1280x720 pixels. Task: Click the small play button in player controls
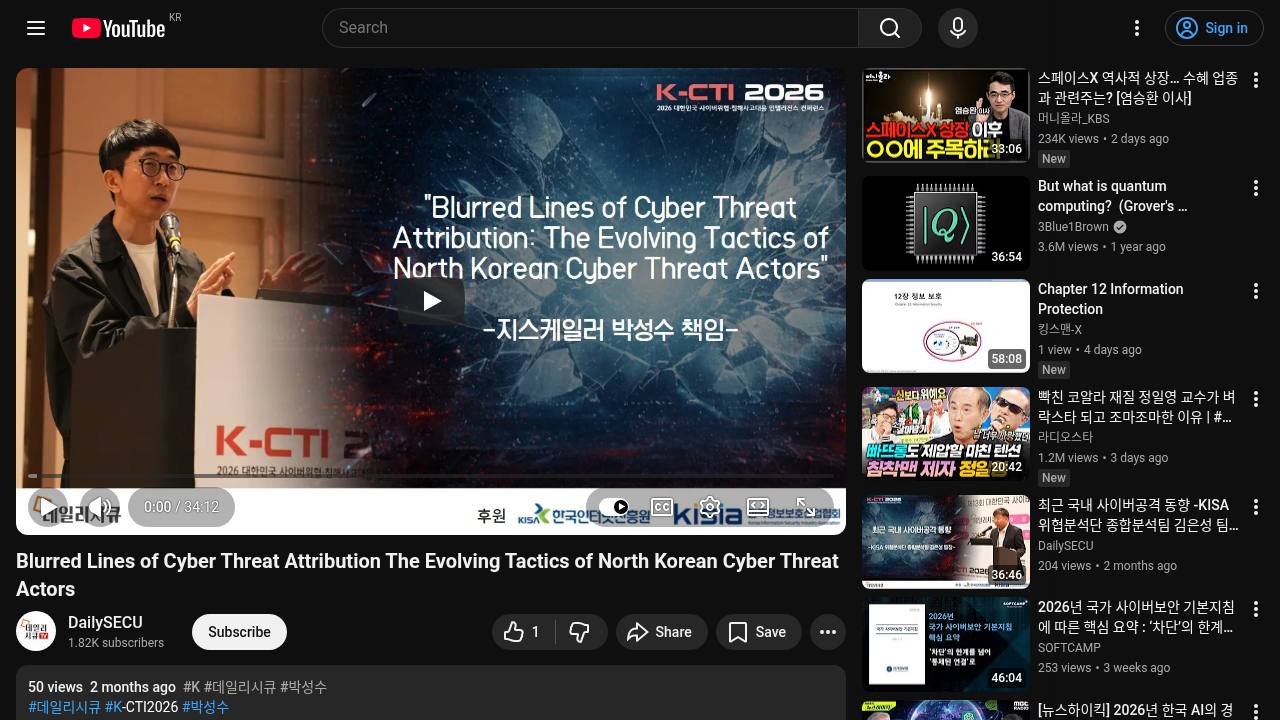point(47,507)
